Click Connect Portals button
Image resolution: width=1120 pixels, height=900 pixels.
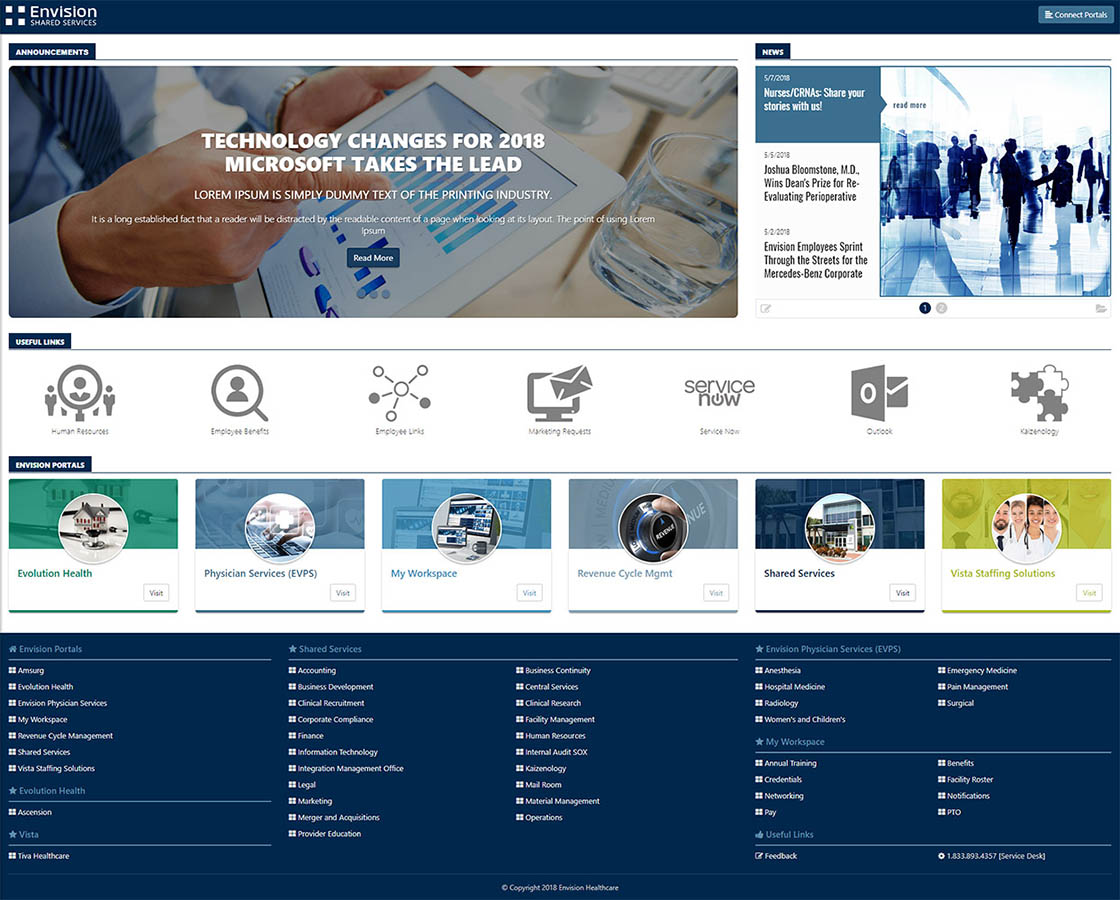1076,14
